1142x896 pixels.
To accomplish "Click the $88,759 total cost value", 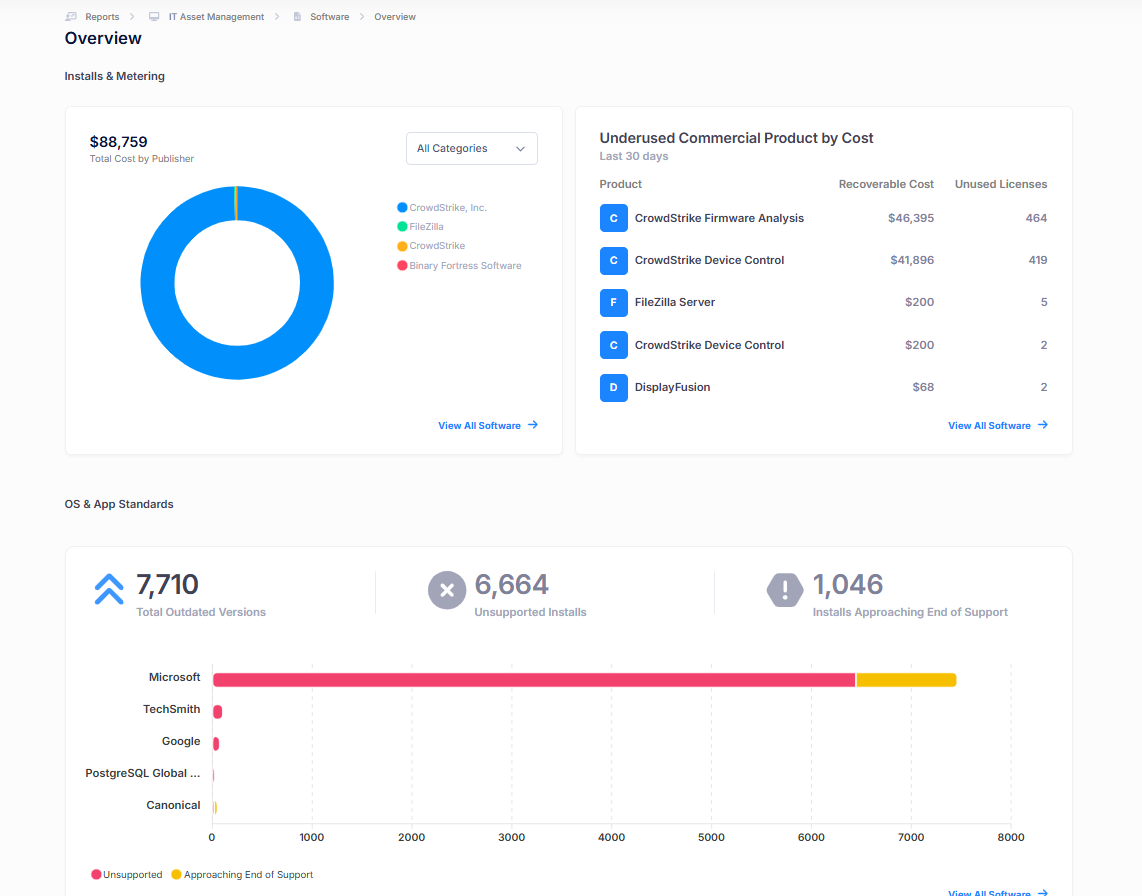I will (x=118, y=142).
